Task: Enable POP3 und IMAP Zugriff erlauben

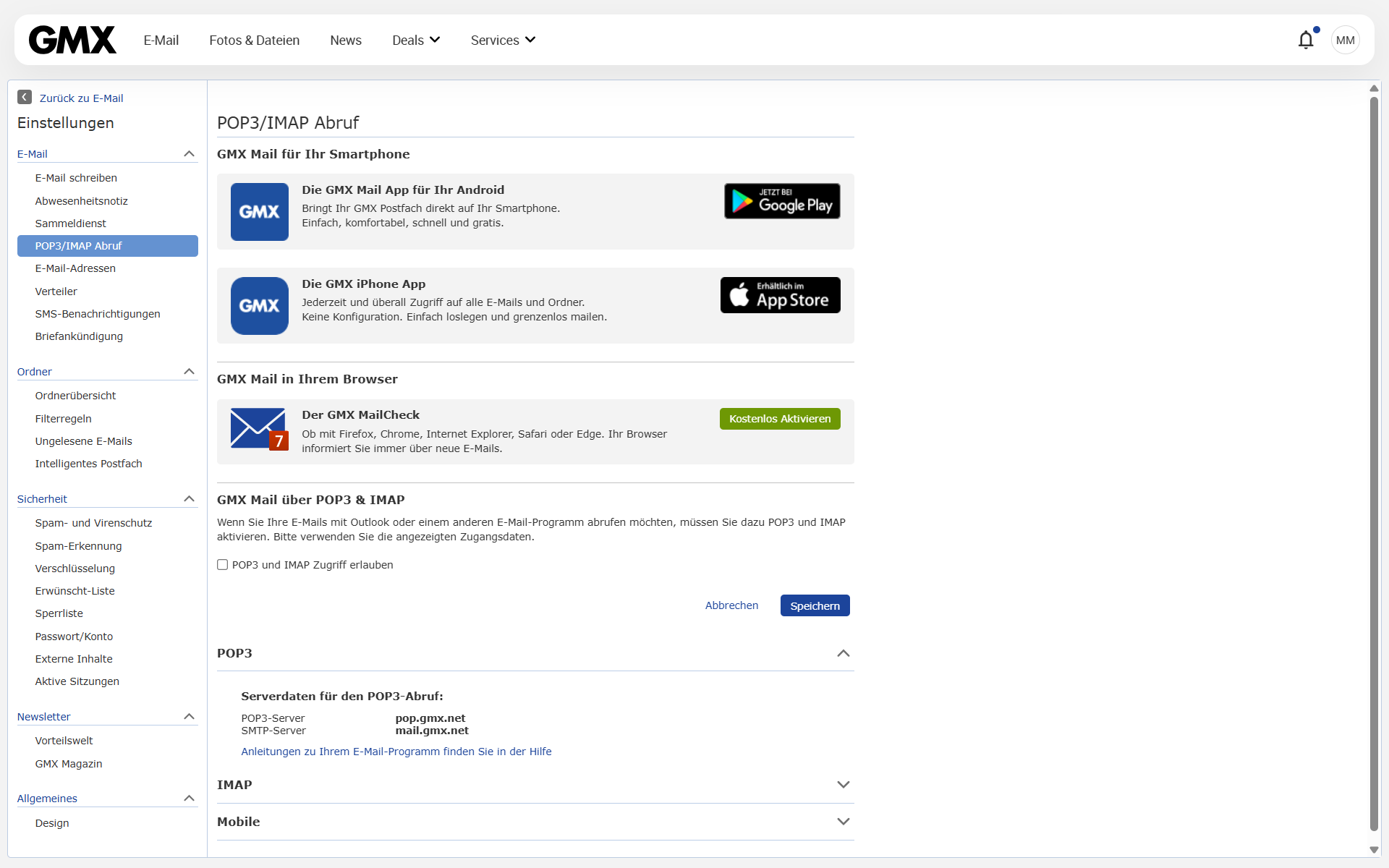Action: point(222,564)
